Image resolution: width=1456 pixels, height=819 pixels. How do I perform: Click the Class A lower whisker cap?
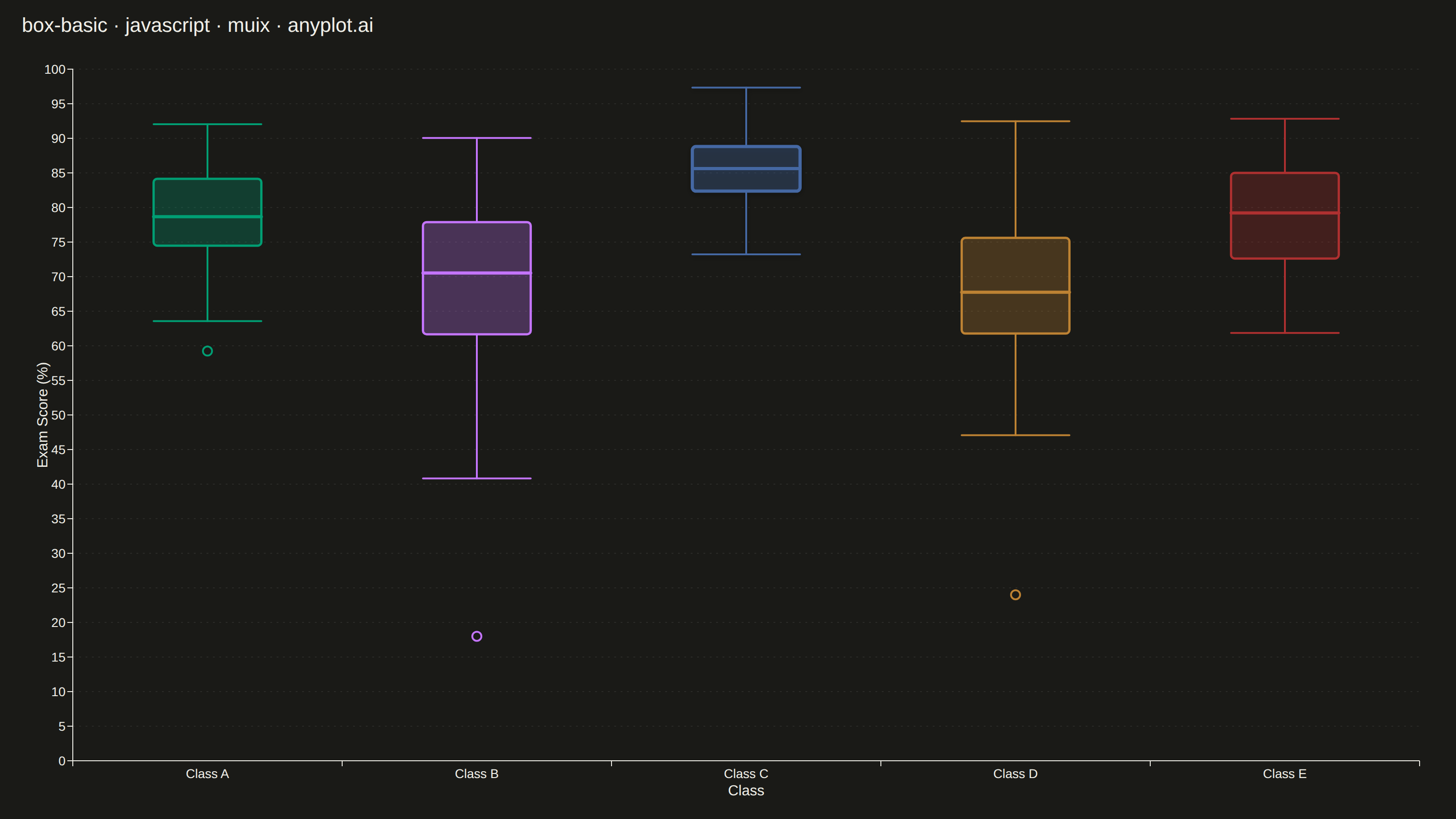(x=207, y=321)
